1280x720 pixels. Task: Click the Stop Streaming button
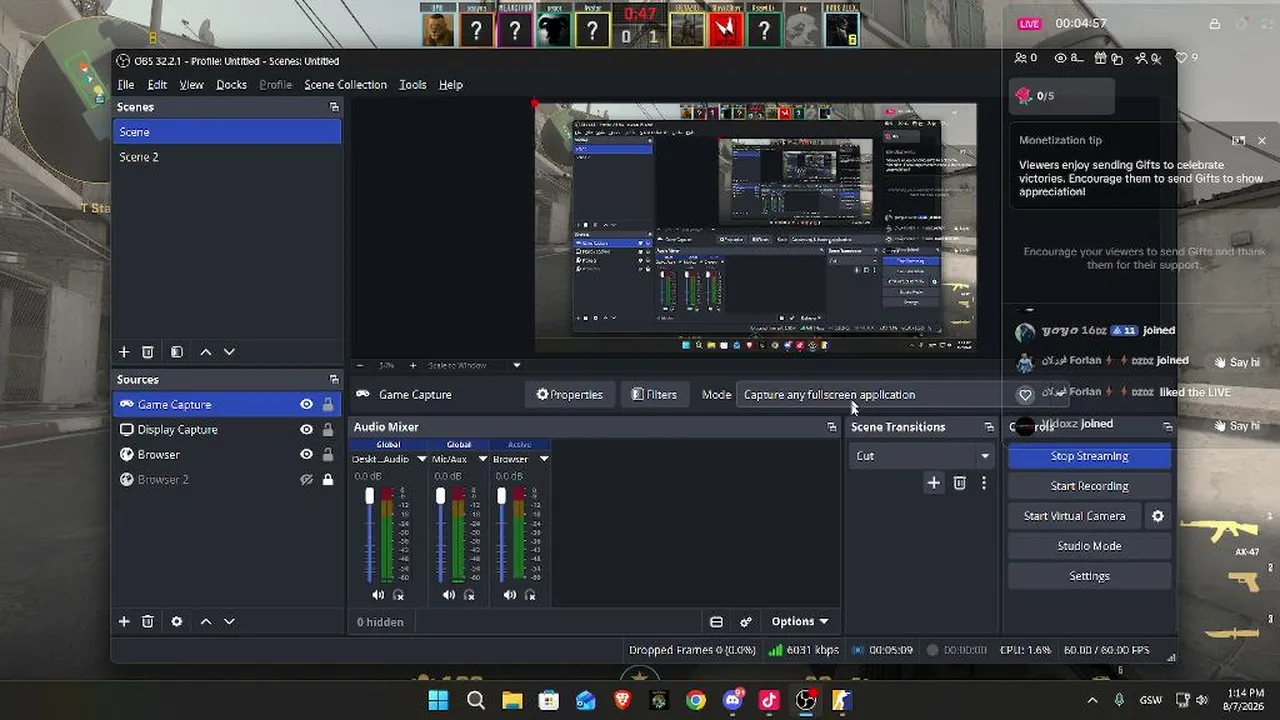point(1089,456)
